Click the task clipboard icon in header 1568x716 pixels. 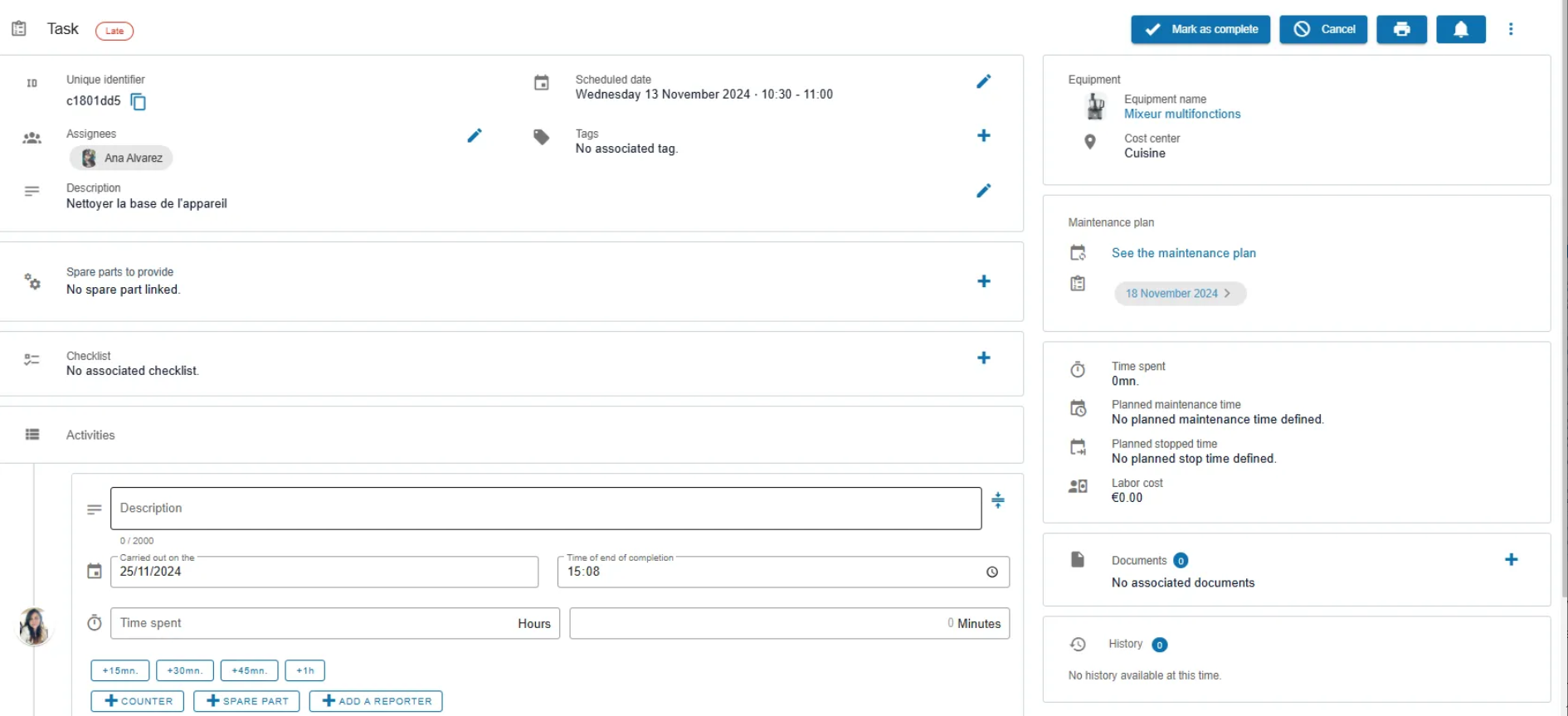[19, 29]
